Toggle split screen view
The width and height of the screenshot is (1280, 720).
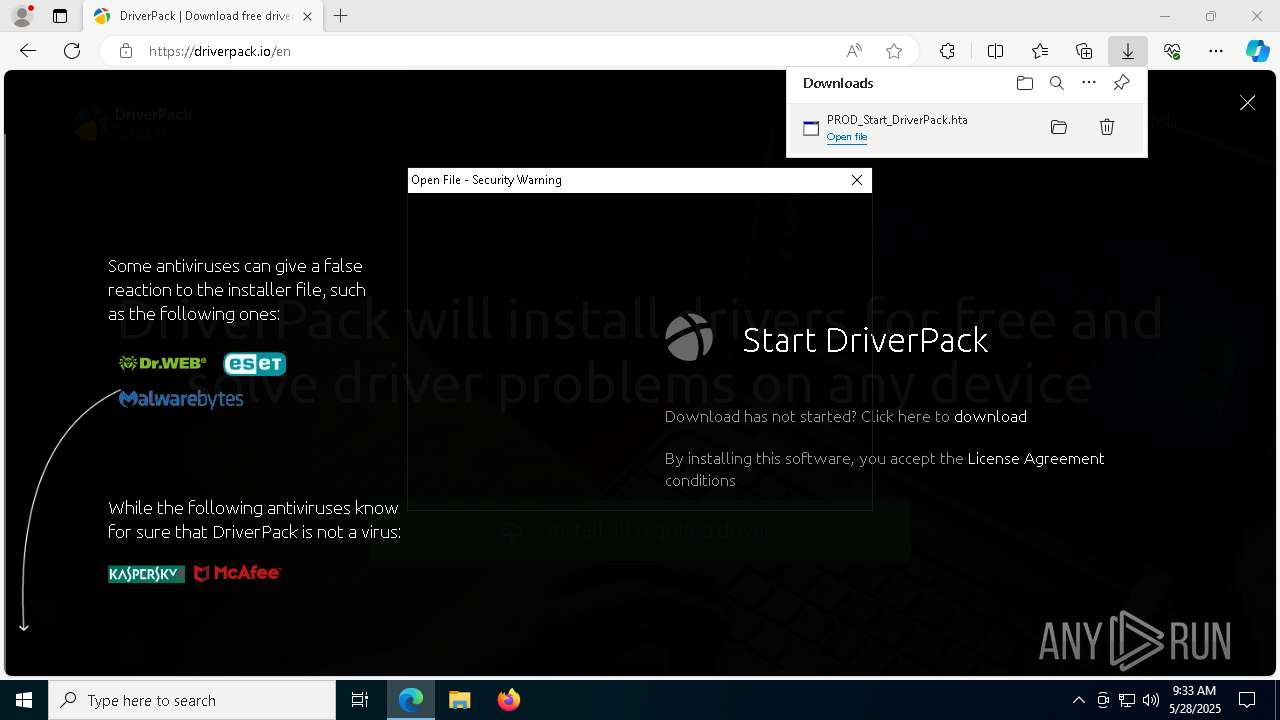click(995, 51)
